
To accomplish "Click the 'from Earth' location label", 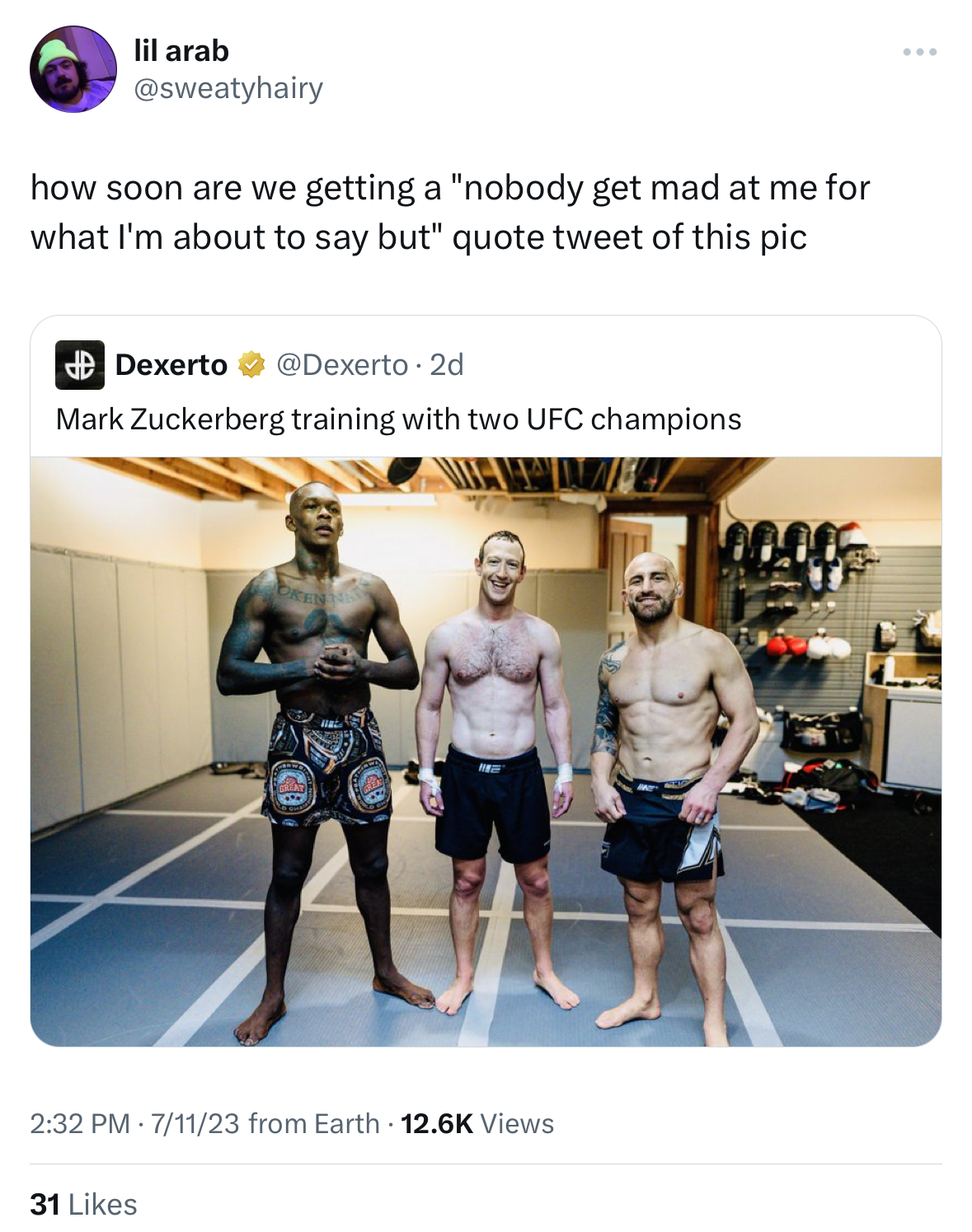I will 314,1123.
